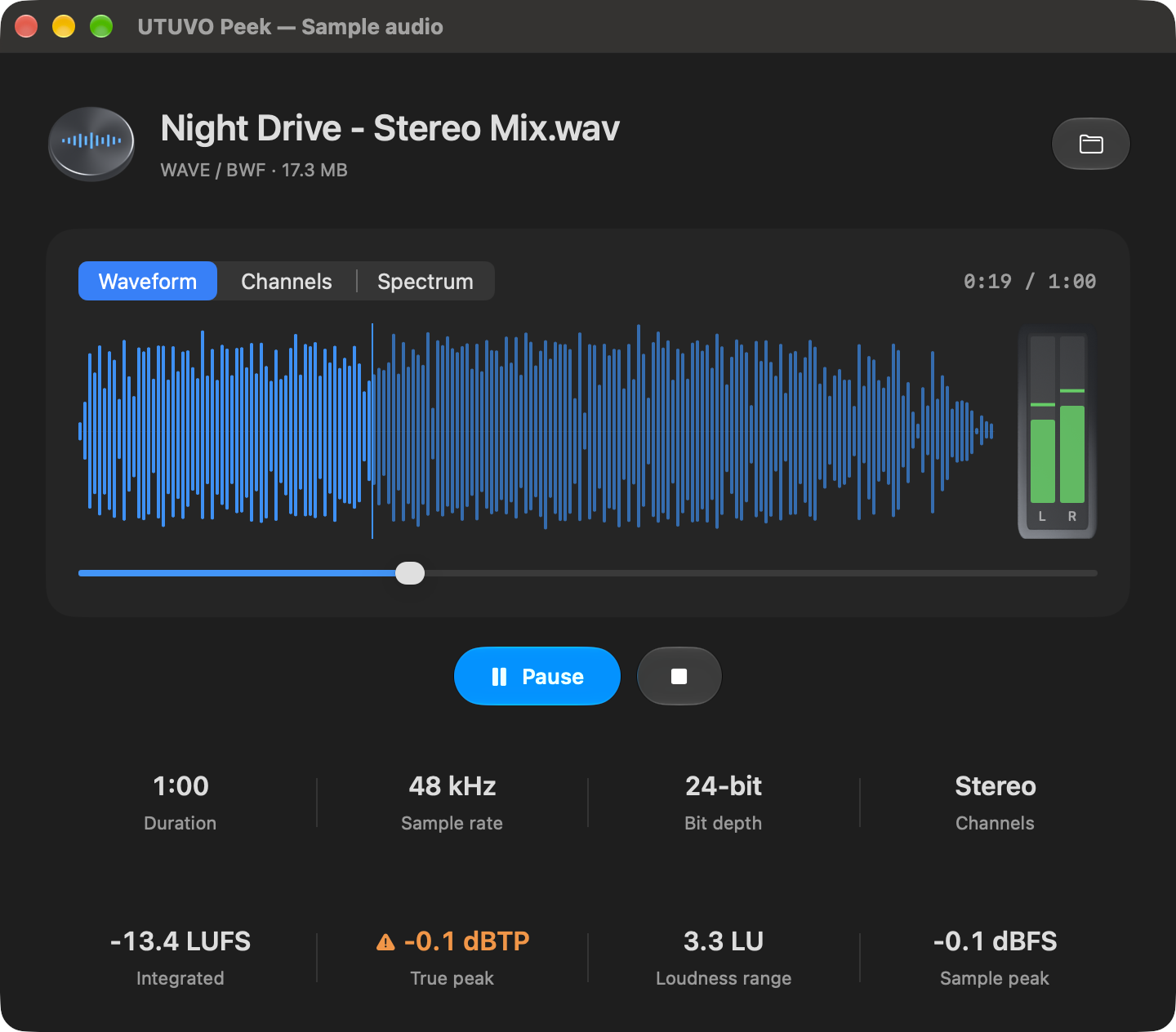Click the 1:00 Duration value
The width and height of the screenshot is (1176, 1032).
(x=180, y=786)
